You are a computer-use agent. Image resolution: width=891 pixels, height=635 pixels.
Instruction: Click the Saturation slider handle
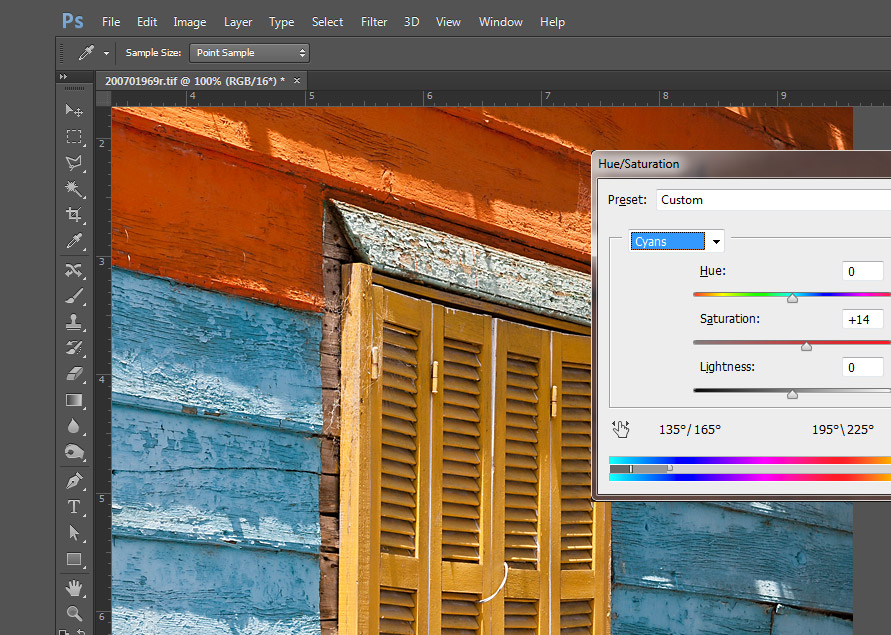click(x=806, y=346)
